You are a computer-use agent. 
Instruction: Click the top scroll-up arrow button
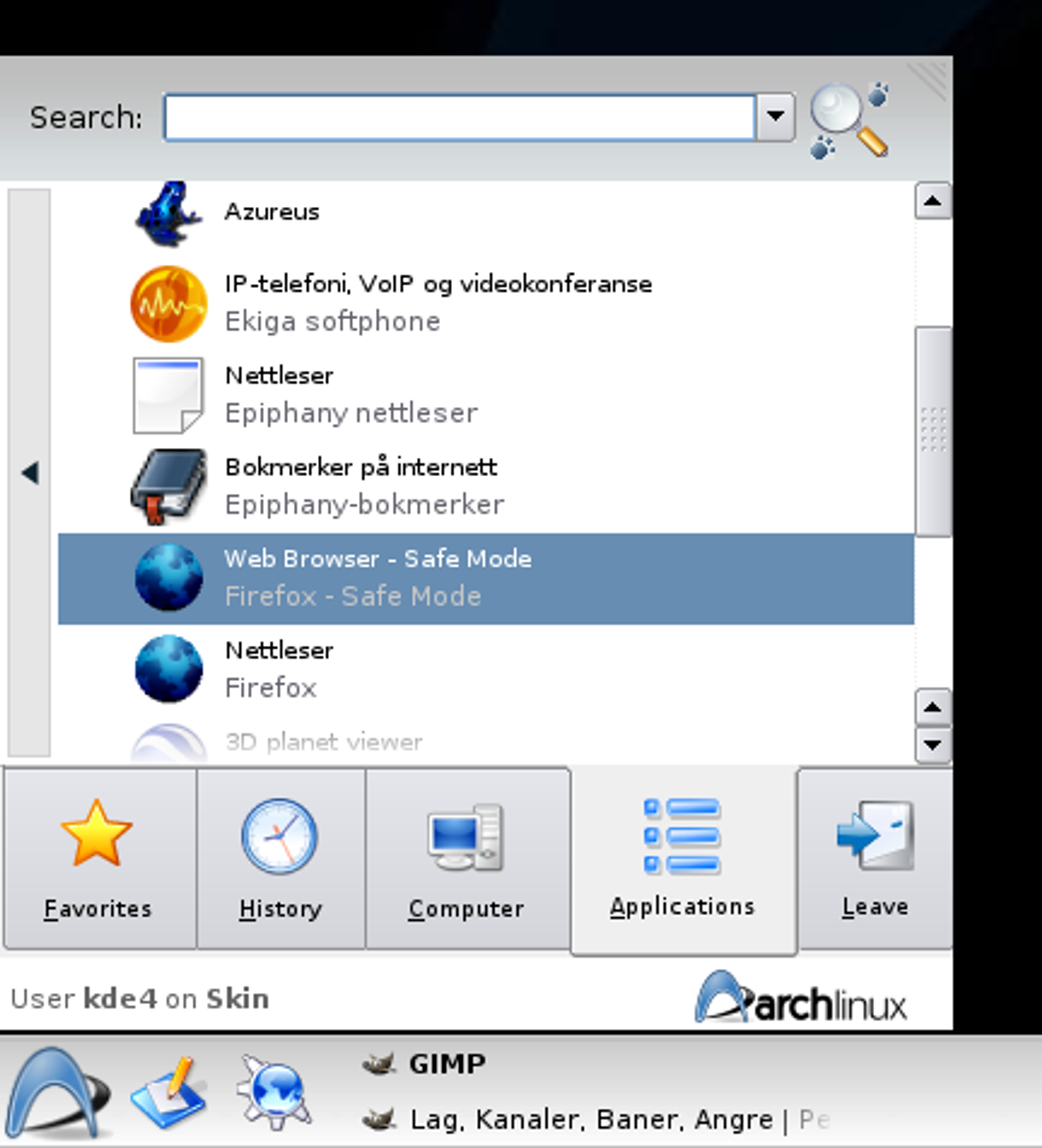point(933,201)
